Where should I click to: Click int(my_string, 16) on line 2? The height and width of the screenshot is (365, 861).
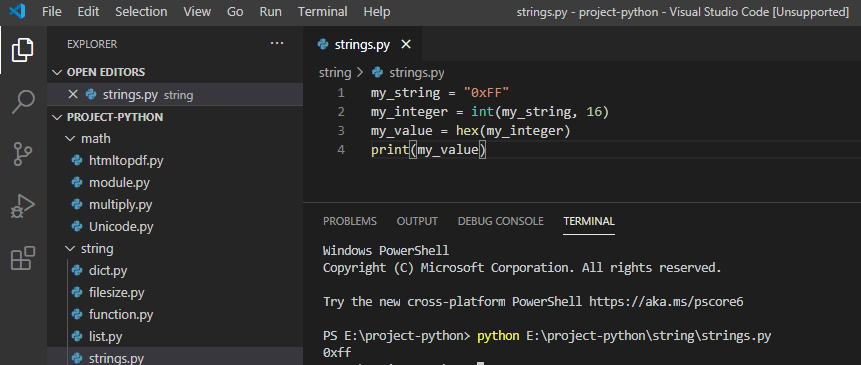540,112
